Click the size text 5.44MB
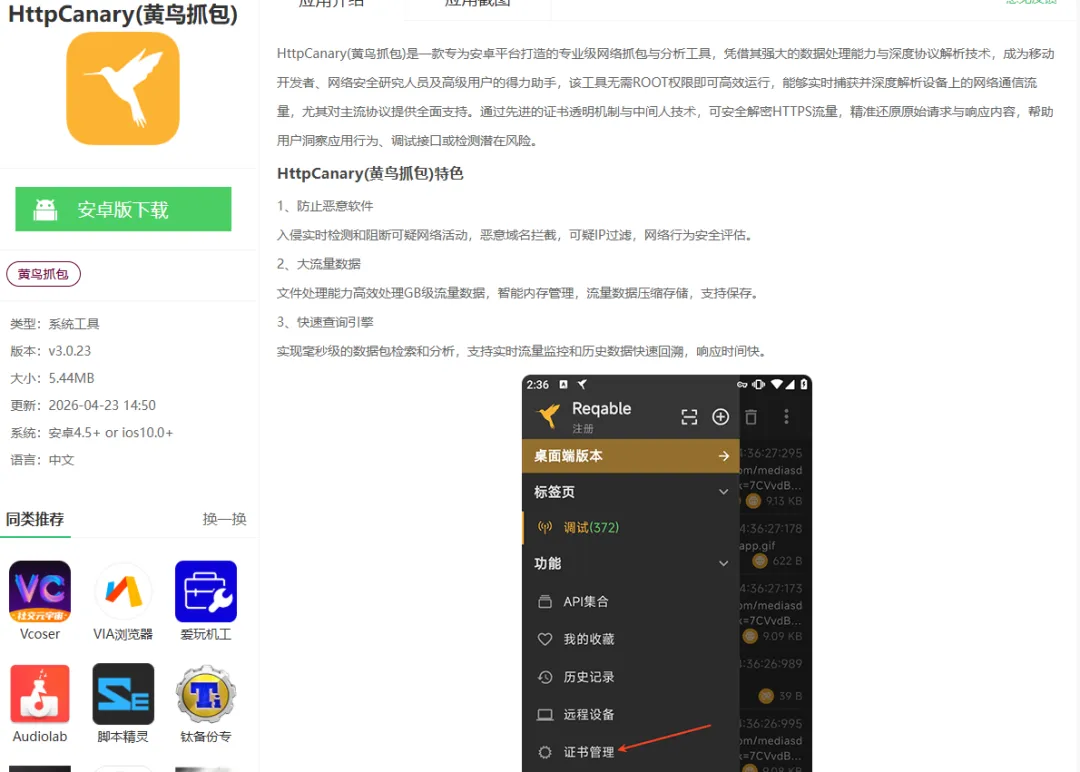The width and height of the screenshot is (1080, 772). coord(72,378)
